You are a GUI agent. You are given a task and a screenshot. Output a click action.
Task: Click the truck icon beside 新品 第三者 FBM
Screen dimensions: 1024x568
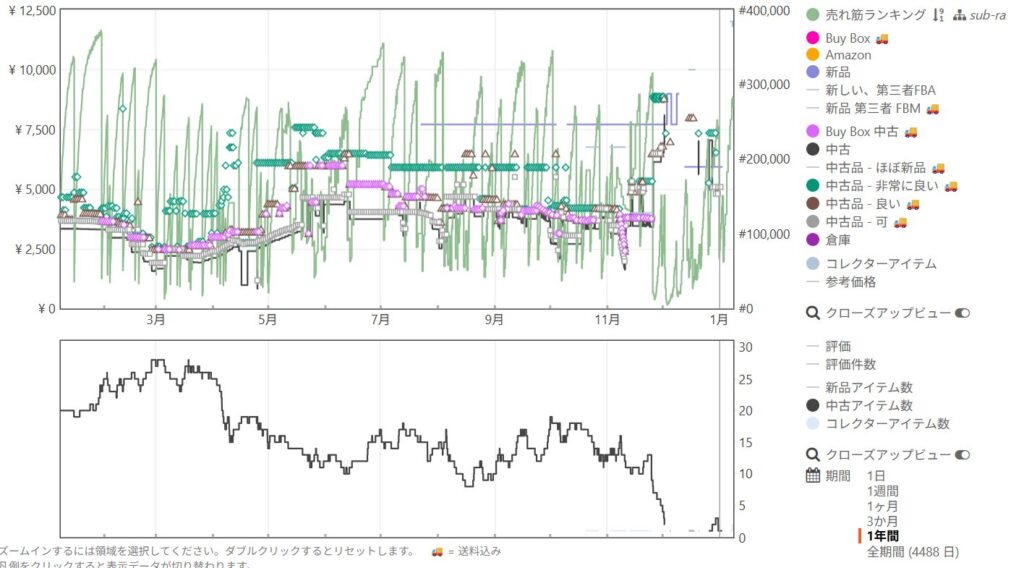tap(933, 108)
